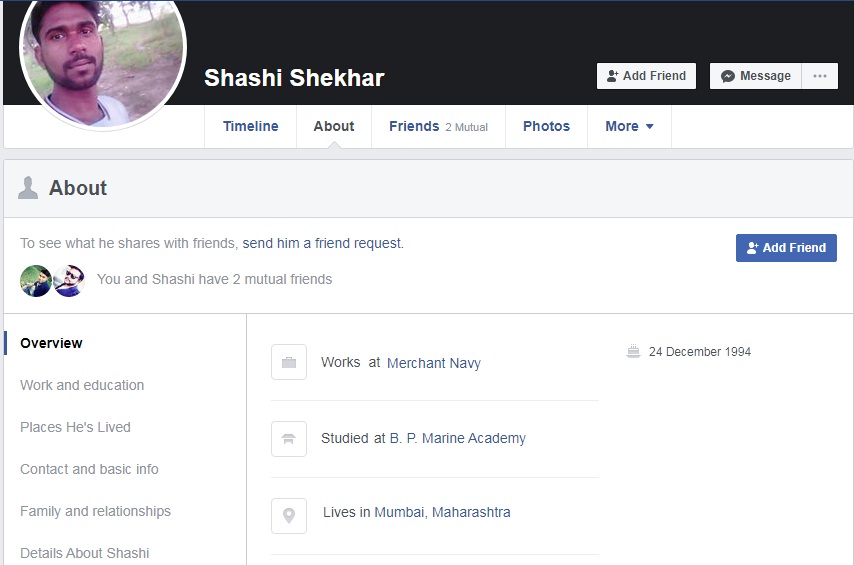Select Work and education in sidebar
This screenshot has width=854, height=565.
click(82, 385)
